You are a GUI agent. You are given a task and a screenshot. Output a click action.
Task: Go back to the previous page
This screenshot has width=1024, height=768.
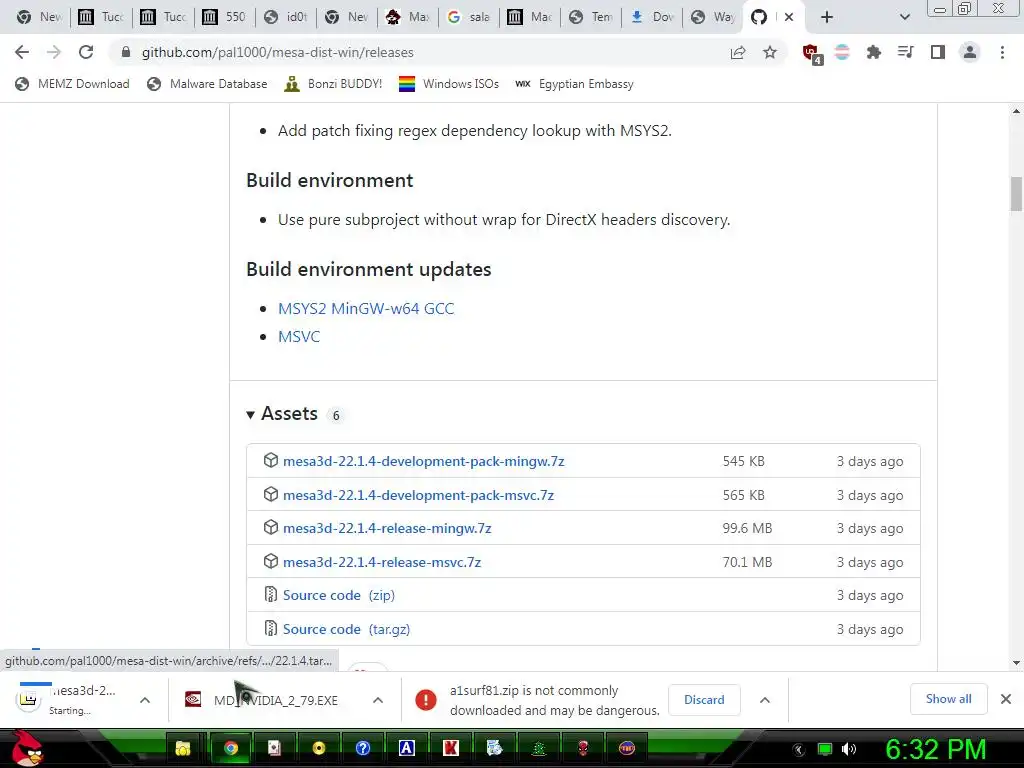22,52
